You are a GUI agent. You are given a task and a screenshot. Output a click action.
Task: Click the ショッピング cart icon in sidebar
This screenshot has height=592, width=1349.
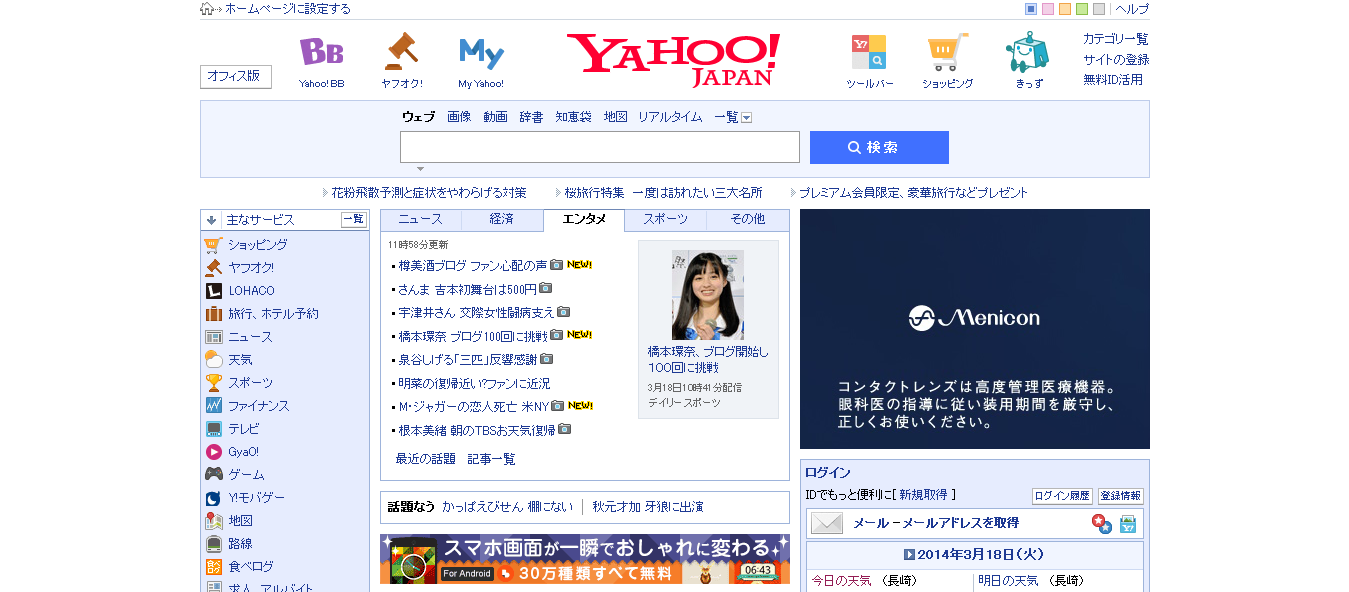pyautogui.click(x=213, y=245)
